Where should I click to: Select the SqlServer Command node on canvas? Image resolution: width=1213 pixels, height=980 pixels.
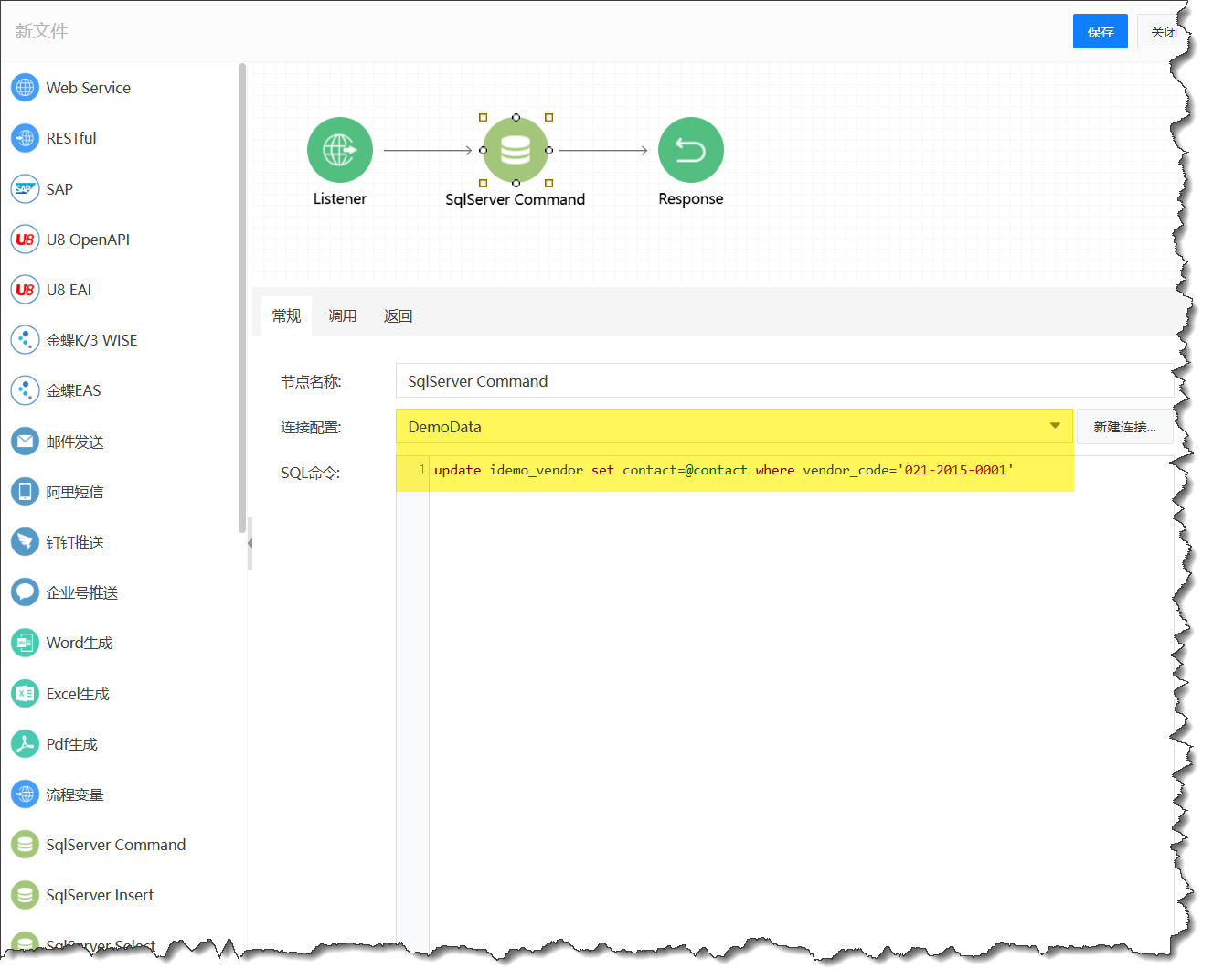516,150
